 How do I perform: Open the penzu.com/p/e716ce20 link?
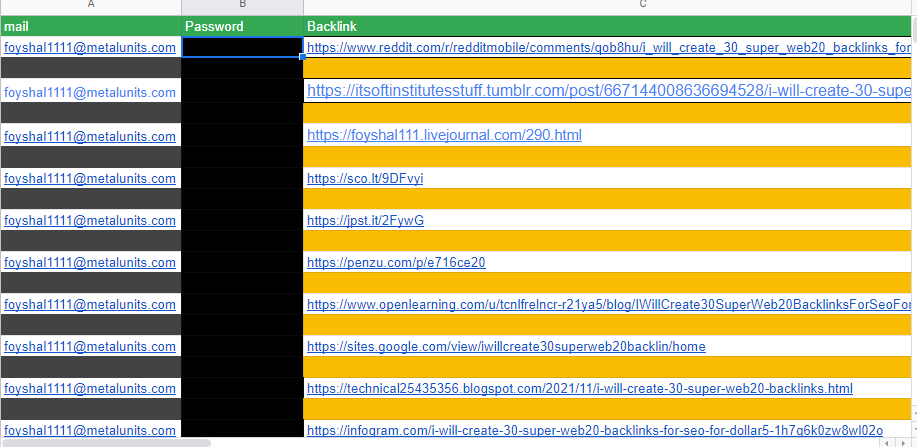[x=396, y=263]
